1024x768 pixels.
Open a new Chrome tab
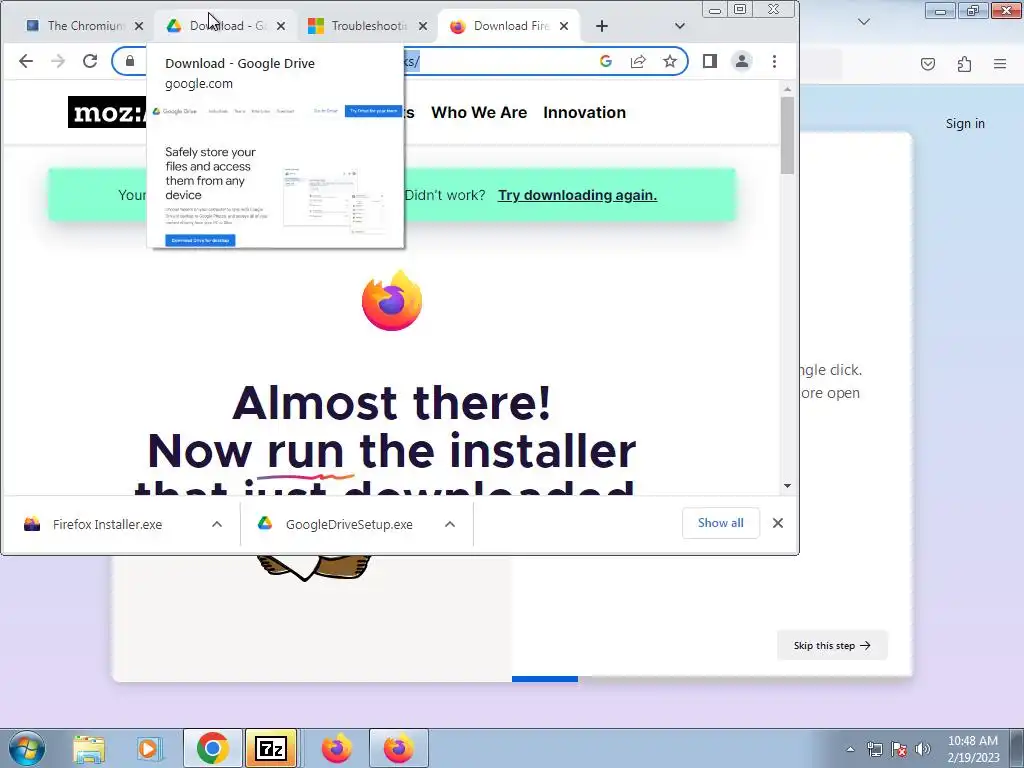pyautogui.click(x=601, y=26)
